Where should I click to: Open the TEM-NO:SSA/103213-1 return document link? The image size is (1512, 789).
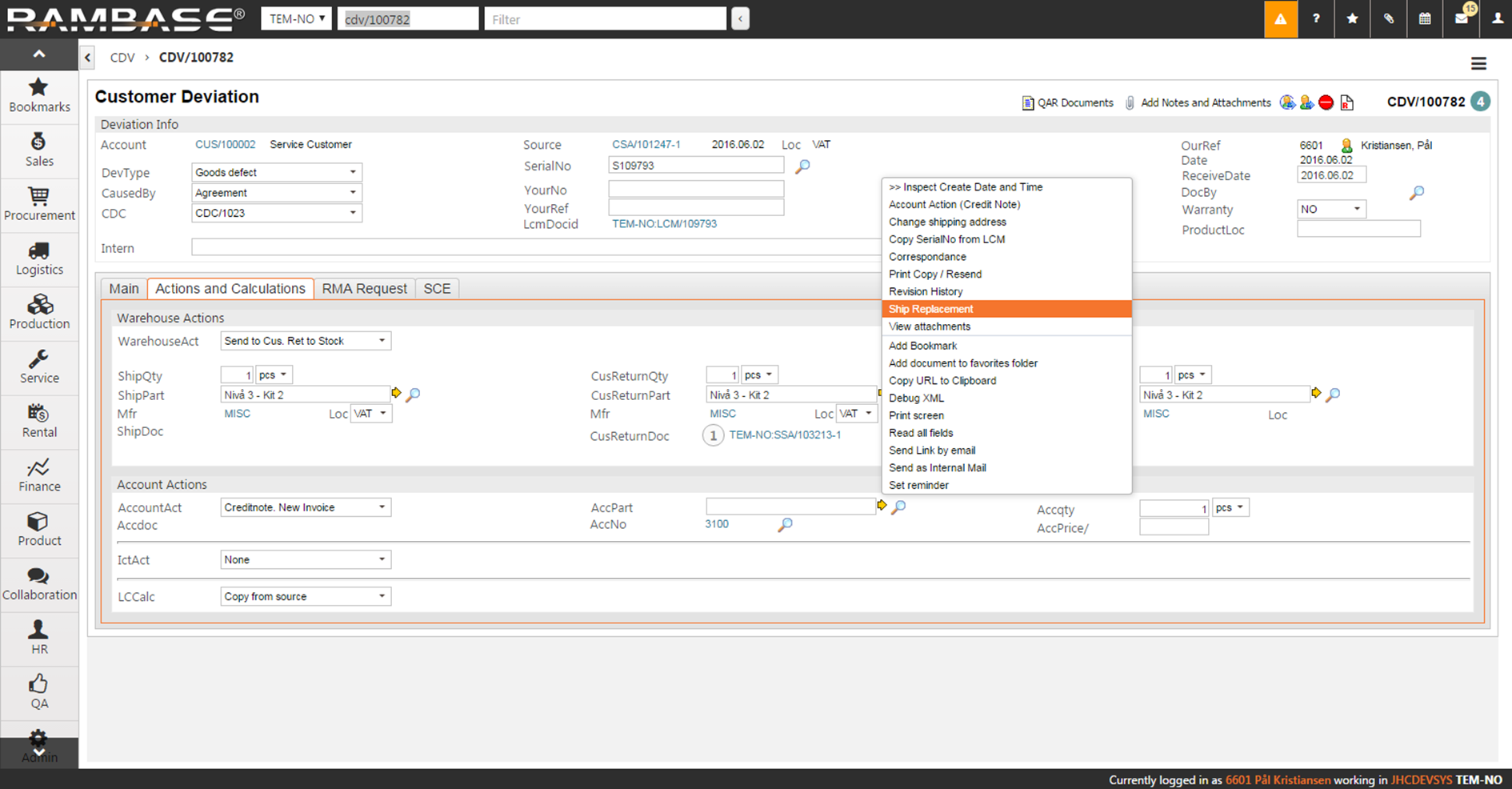(785, 435)
